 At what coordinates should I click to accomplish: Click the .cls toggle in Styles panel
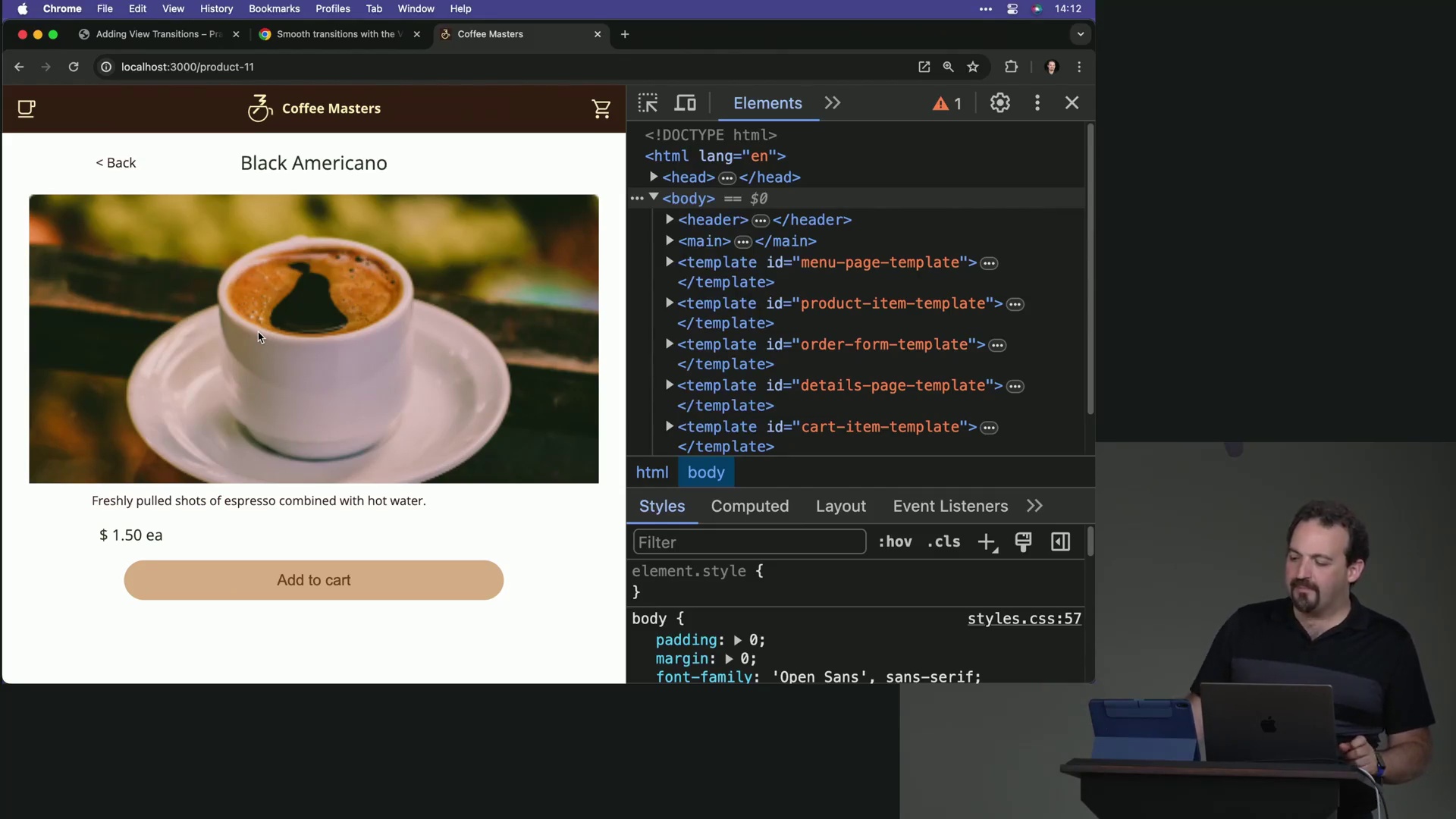(x=942, y=541)
